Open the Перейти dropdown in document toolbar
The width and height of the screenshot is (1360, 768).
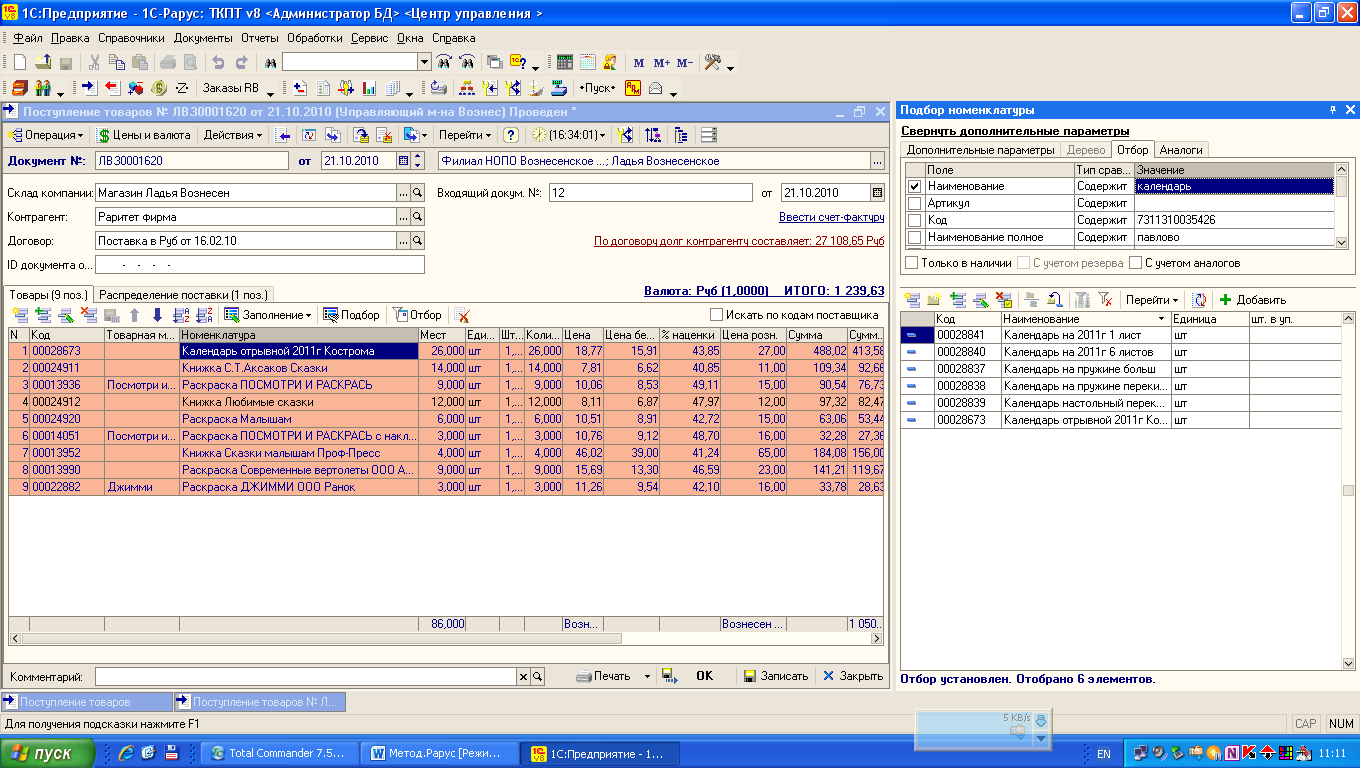[465, 135]
